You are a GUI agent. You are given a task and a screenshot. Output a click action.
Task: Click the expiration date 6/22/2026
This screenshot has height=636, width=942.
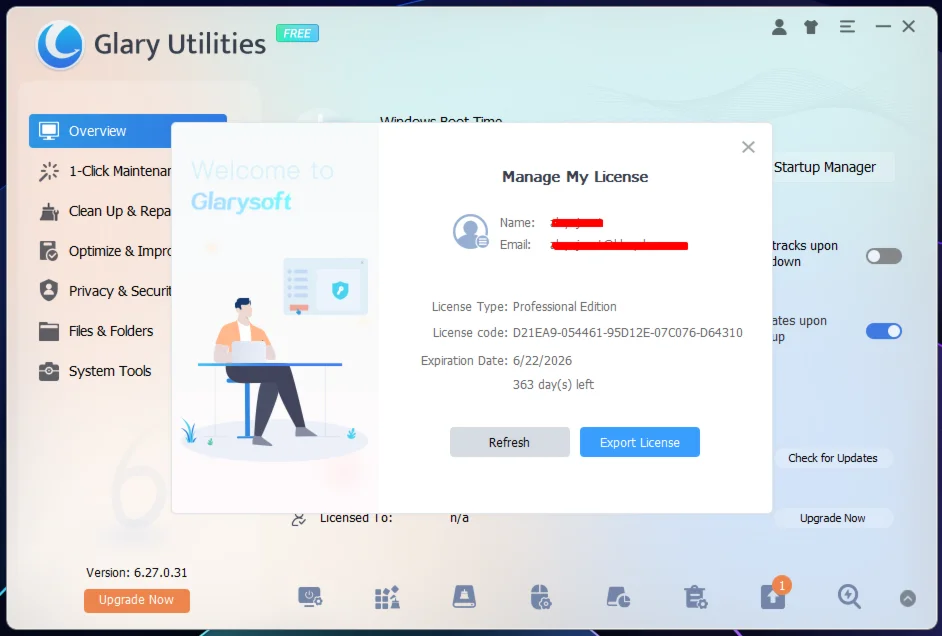click(x=542, y=361)
